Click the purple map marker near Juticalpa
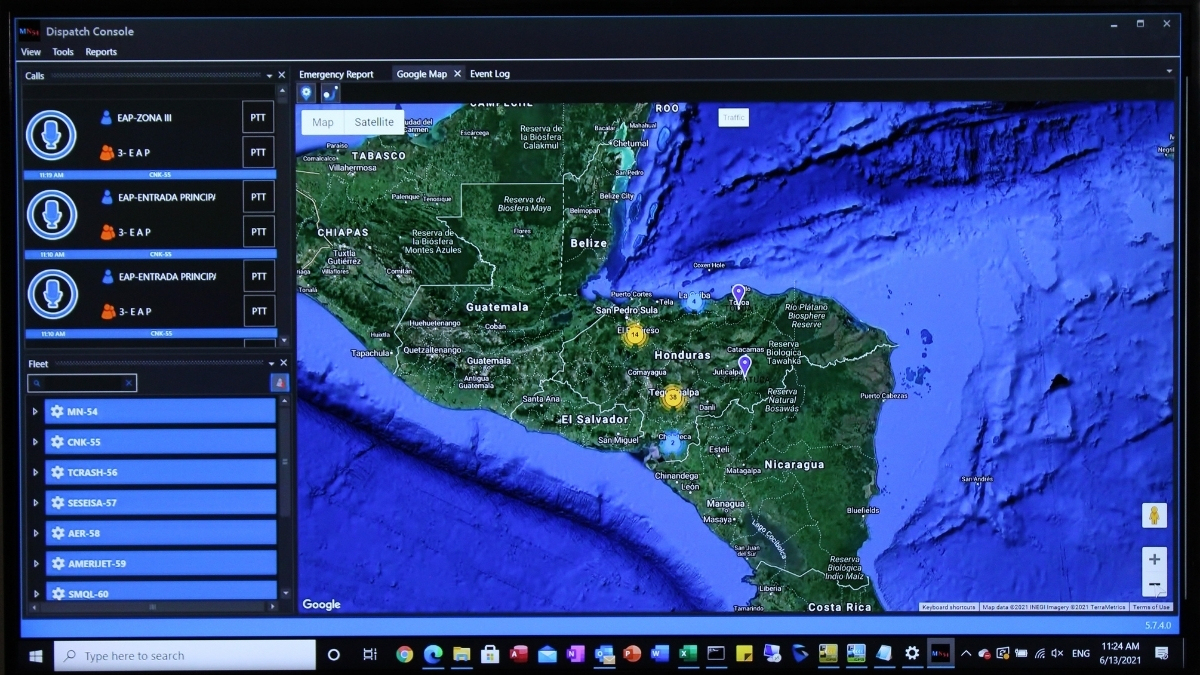This screenshot has height=675, width=1200. 744,365
